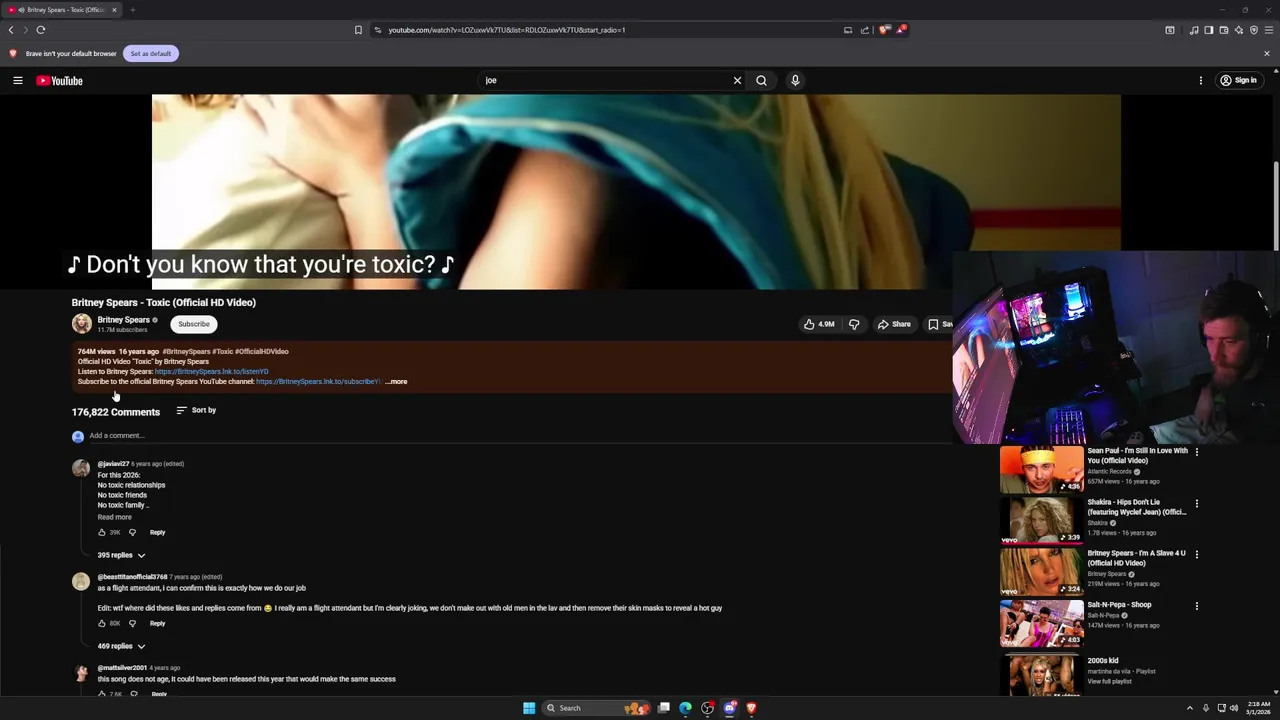Image resolution: width=1280 pixels, height=720 pixels.
Task: Open the BritneySpears.lnk.to/listenYD link
Action: tap(211, 372)
